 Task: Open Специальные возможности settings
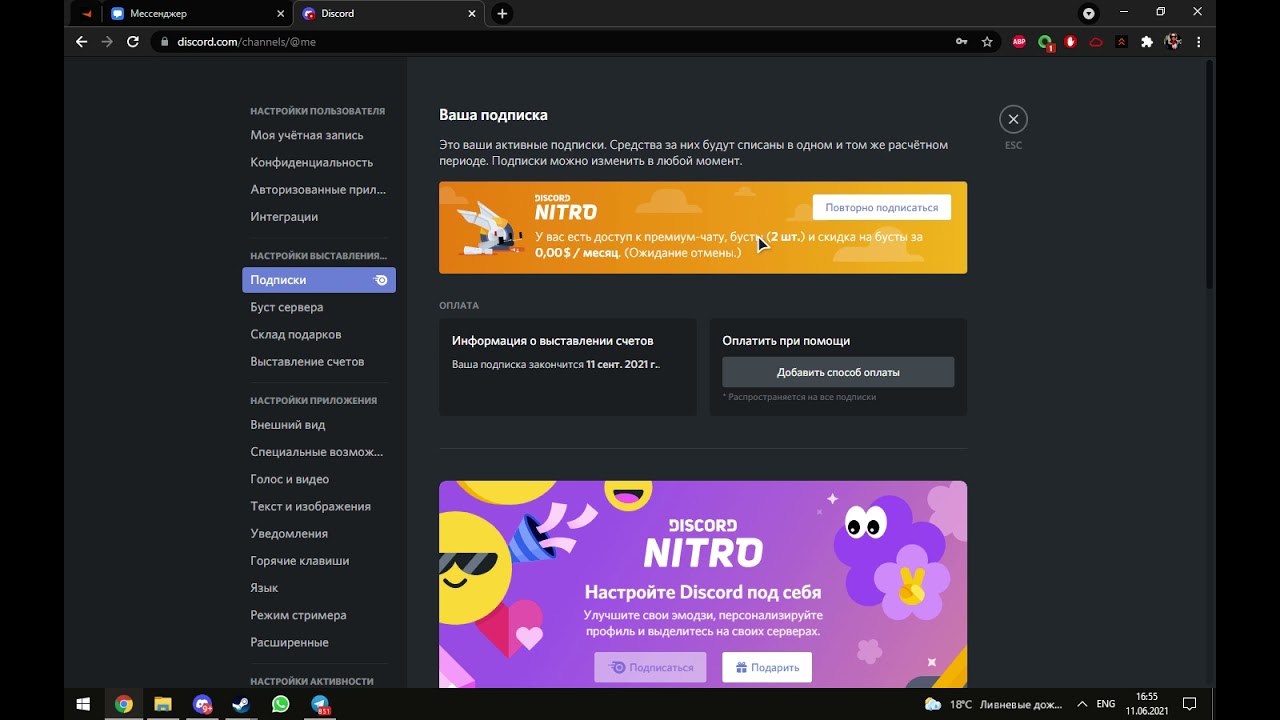pos(319,452)
